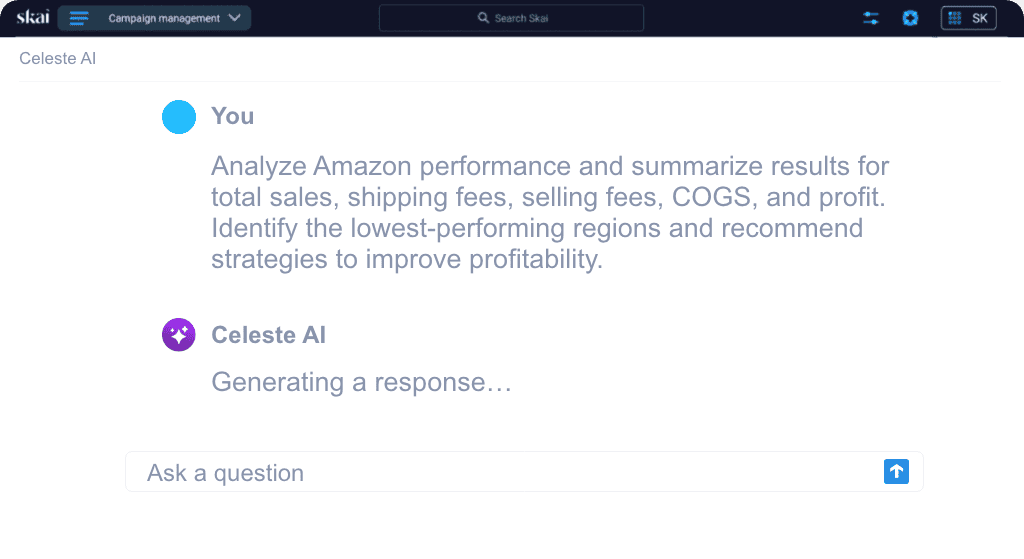Click the Campaign management label text
The height and width of the screenshot is (559, 1024).
(x=164, y=18)
